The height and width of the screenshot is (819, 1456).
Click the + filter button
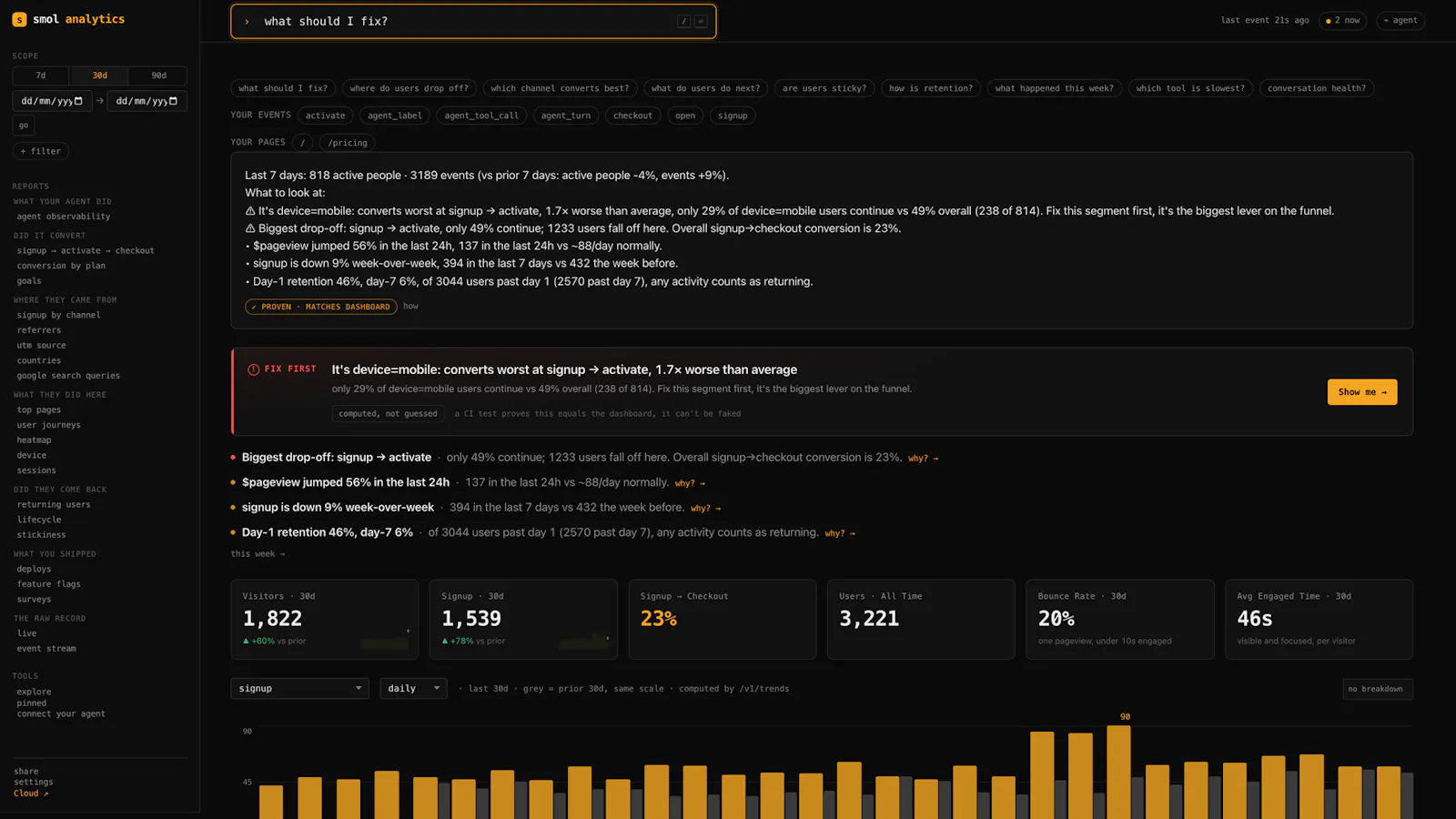[41, 151]
